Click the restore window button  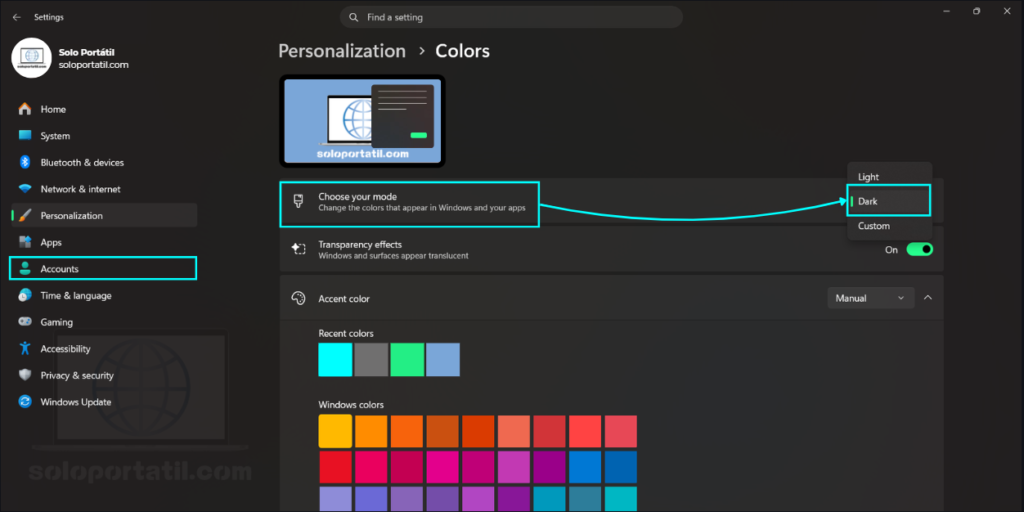[976, 11]
